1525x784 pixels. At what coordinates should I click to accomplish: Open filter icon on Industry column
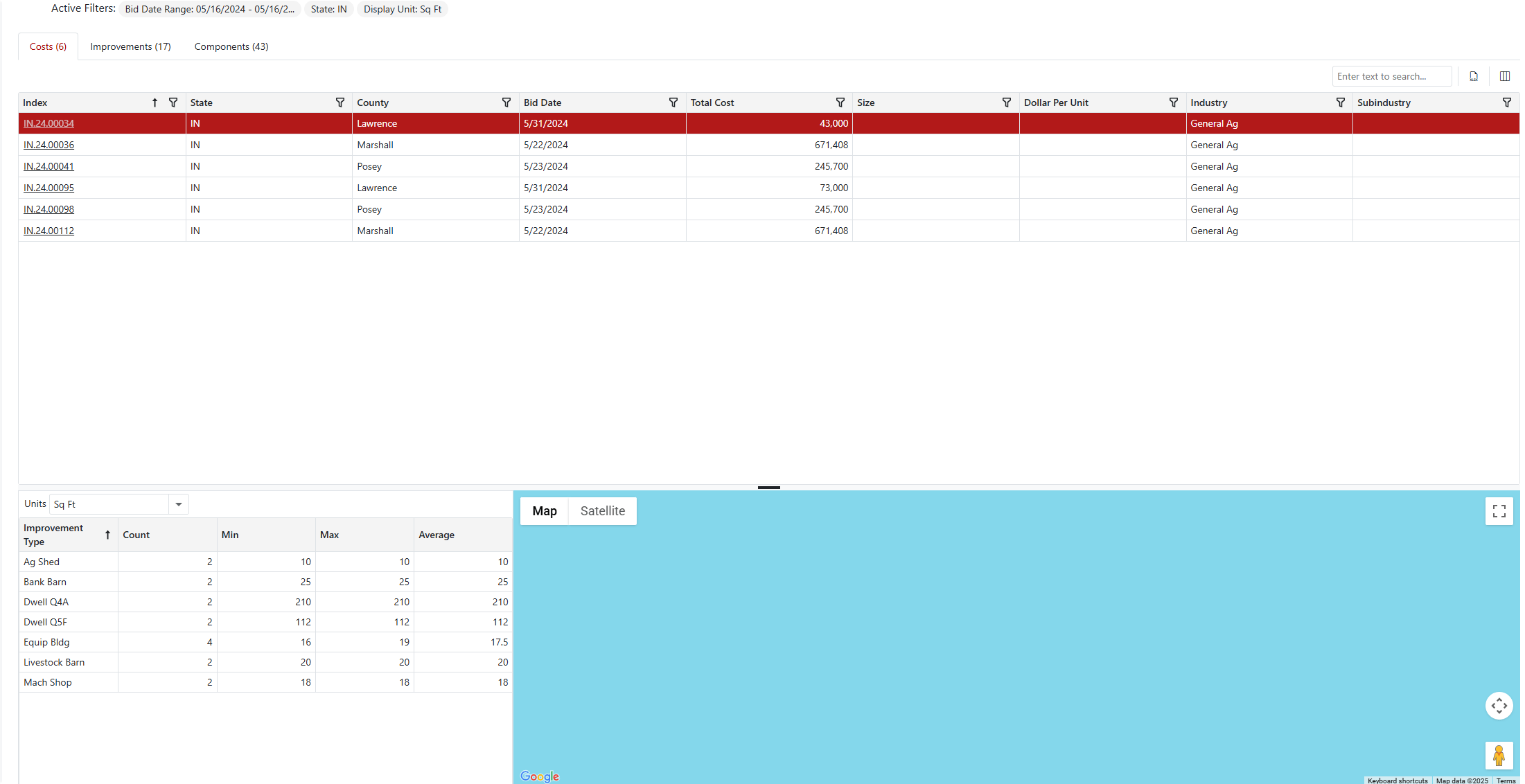tap(1341, 103)
